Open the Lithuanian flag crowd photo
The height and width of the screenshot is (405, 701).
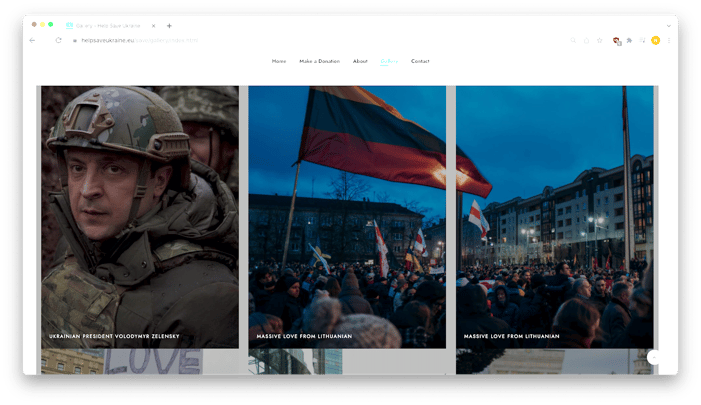click(x=347, y=217)
